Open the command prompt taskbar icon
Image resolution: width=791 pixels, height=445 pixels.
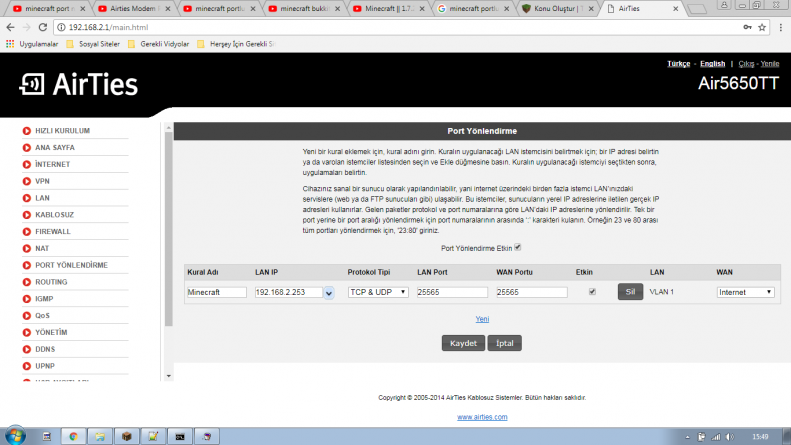pyautogui.click(x=180, y=436)
